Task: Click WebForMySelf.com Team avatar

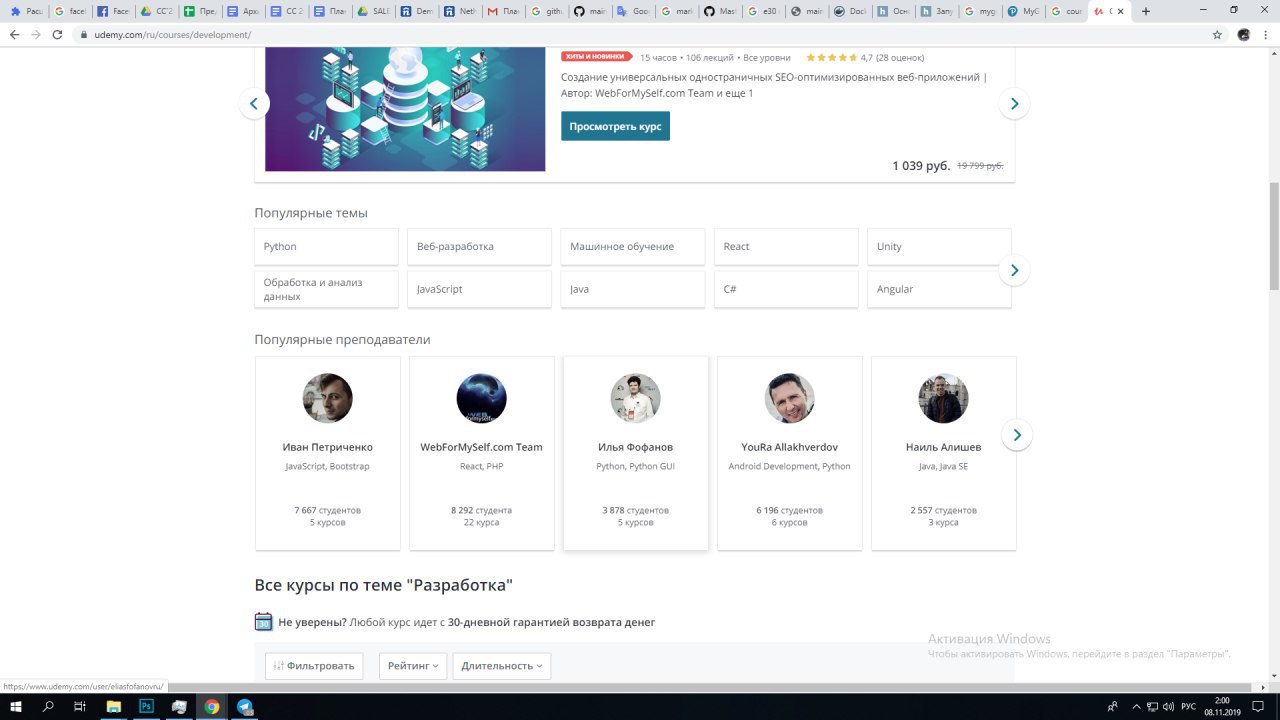Action: pos(482,398)
